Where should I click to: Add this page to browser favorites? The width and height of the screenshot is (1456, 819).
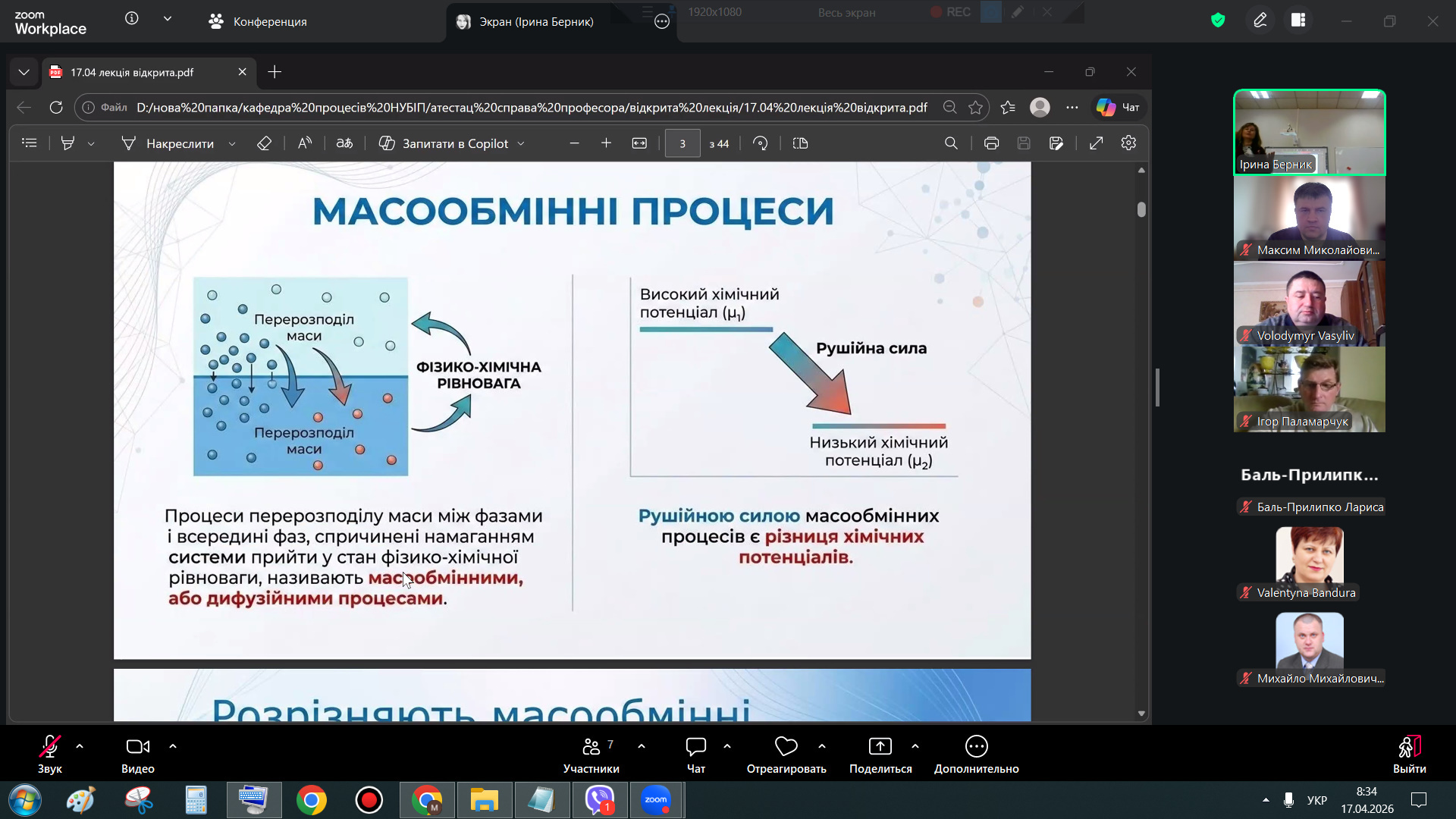pyautogui.click(x=976, y=108)
